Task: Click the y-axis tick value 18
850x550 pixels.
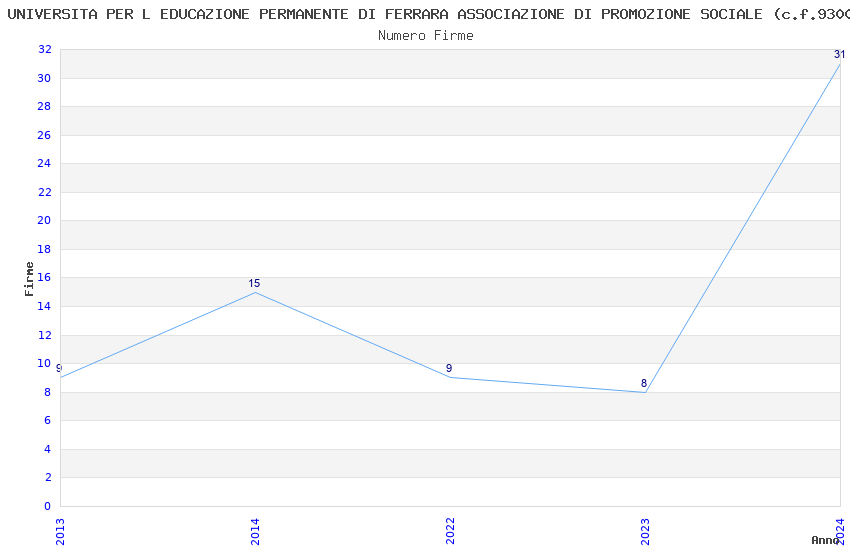Action: pos(44,249)
